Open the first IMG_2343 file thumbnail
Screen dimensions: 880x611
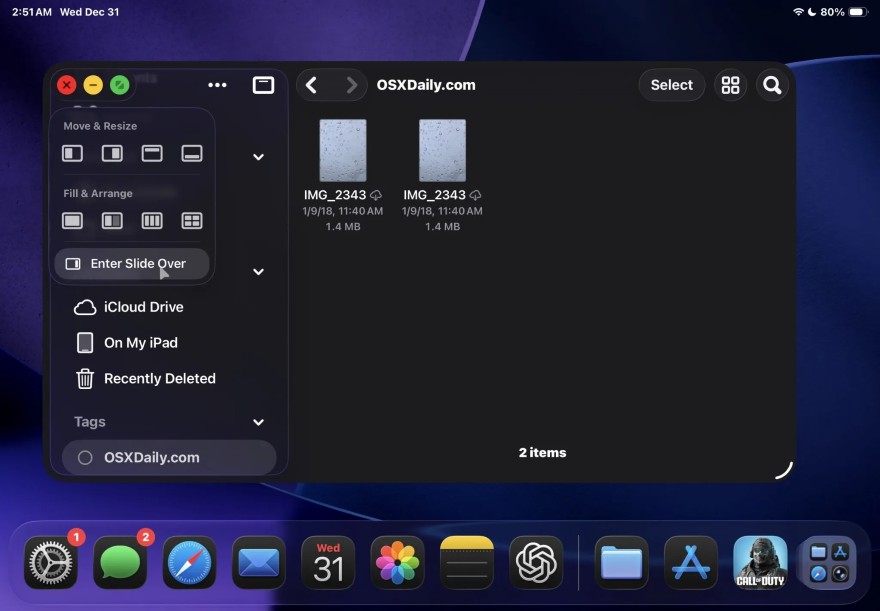pyautogui.click(x=342, y=149)
